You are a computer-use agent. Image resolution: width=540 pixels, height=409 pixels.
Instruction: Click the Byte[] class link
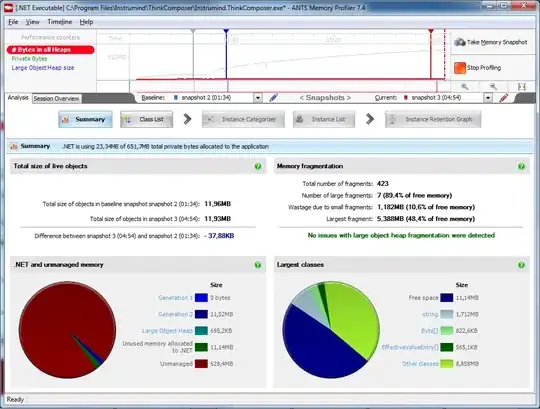coord(430,331)
